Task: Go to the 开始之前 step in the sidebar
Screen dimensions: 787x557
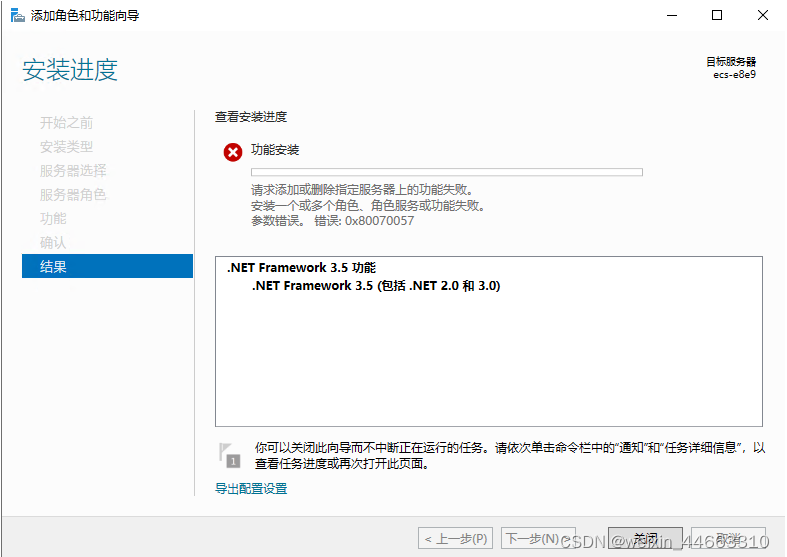Action: [66, 123]
